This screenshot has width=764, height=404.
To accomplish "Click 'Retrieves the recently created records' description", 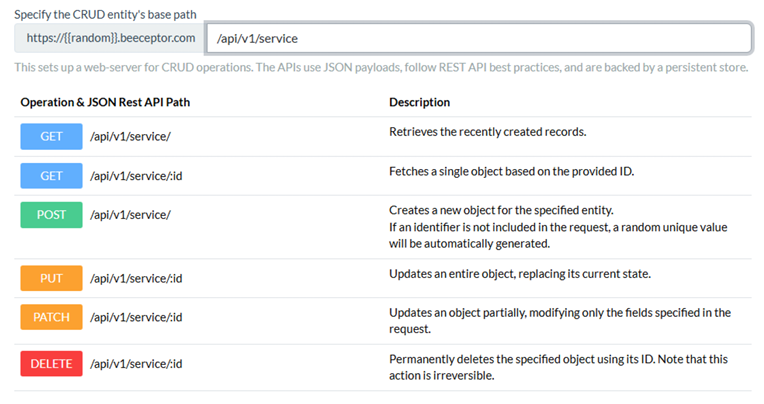I will tap(488, 132).
